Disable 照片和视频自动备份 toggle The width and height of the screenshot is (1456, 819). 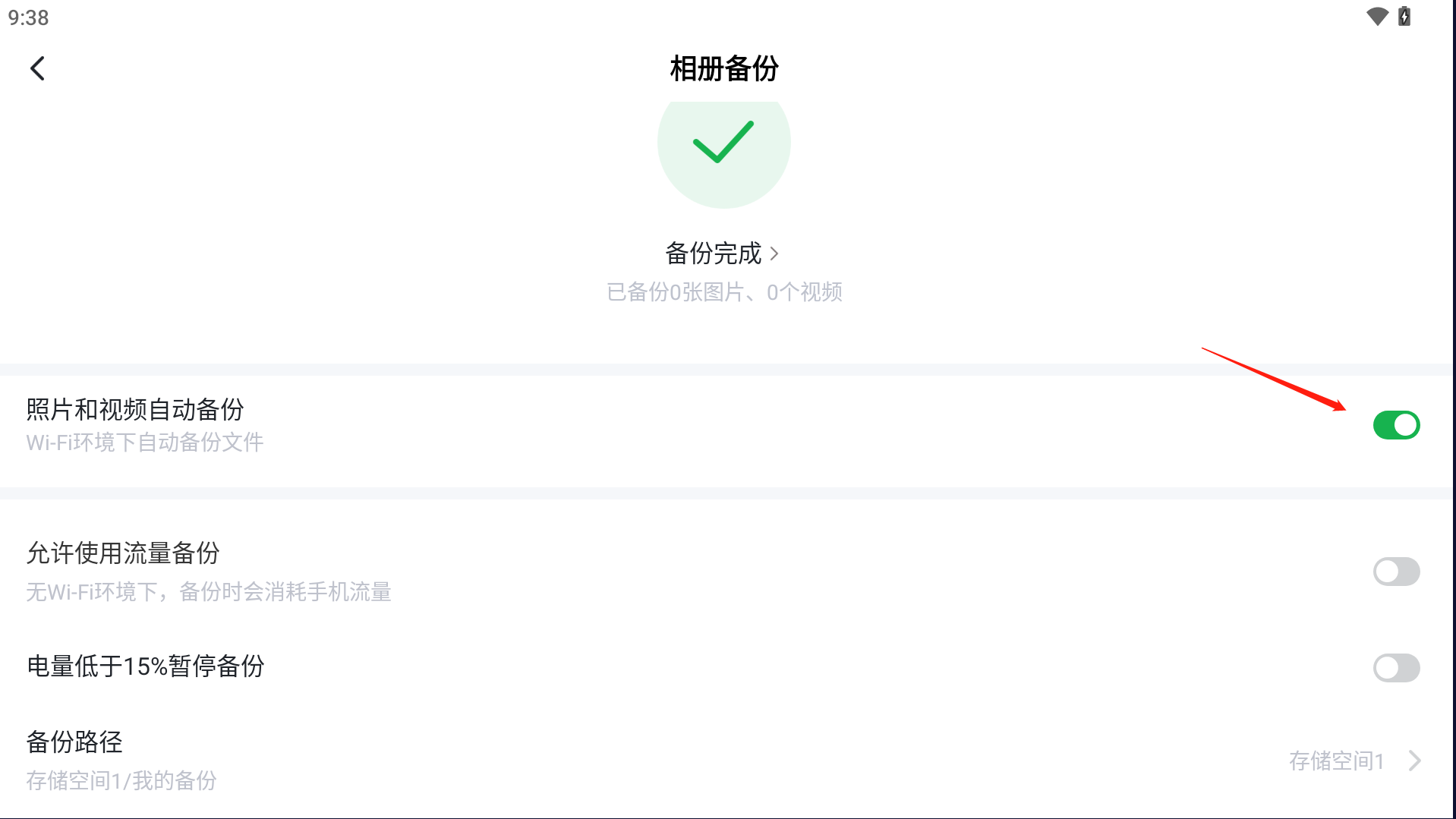1396,425
